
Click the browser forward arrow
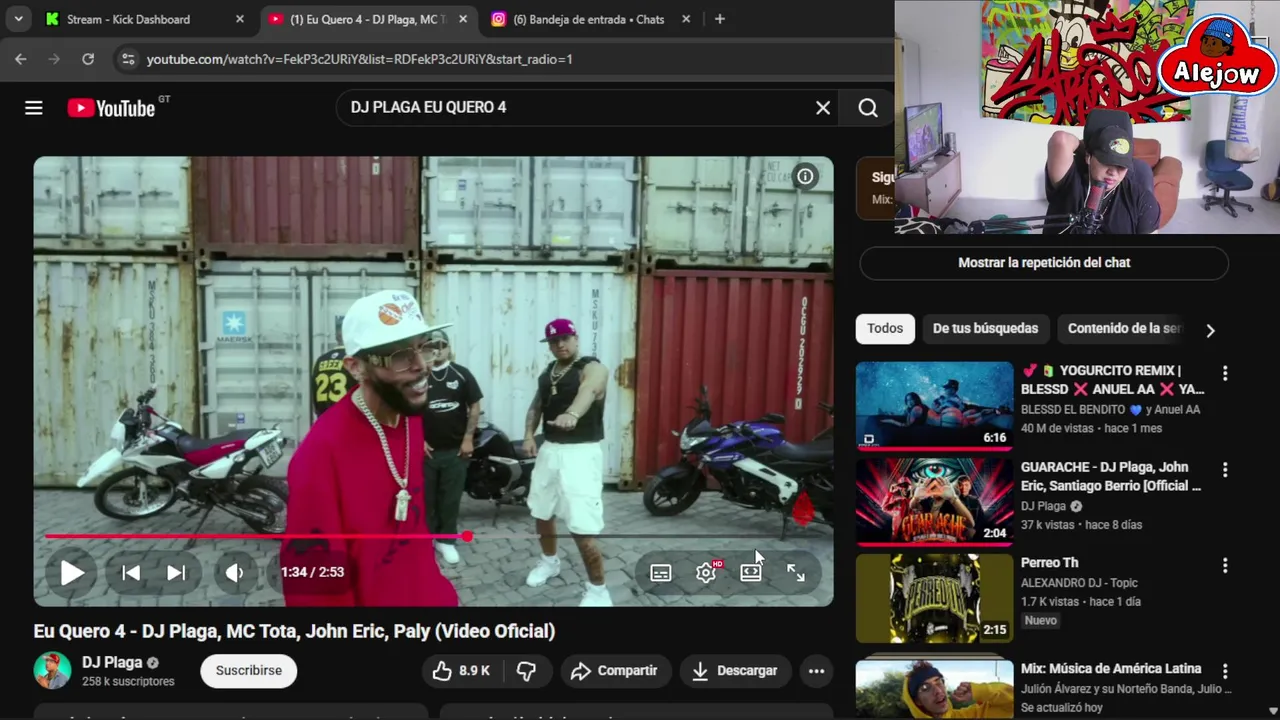pos(54,59)
